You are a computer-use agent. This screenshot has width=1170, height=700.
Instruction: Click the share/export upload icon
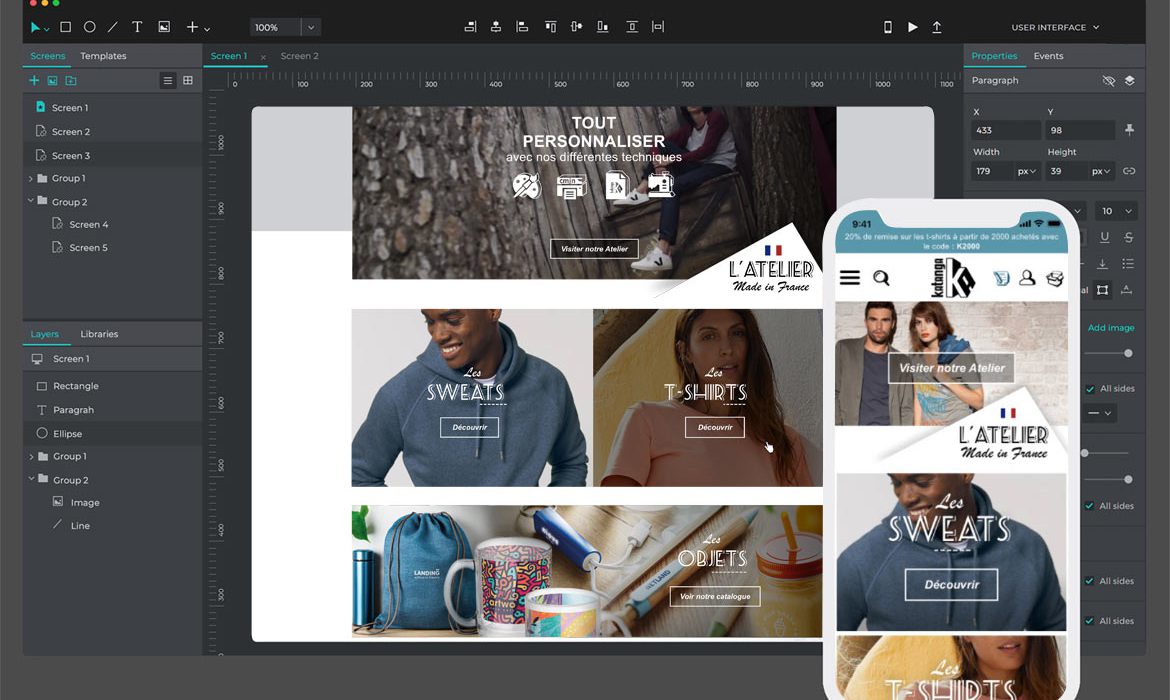[x=937, y=27]
